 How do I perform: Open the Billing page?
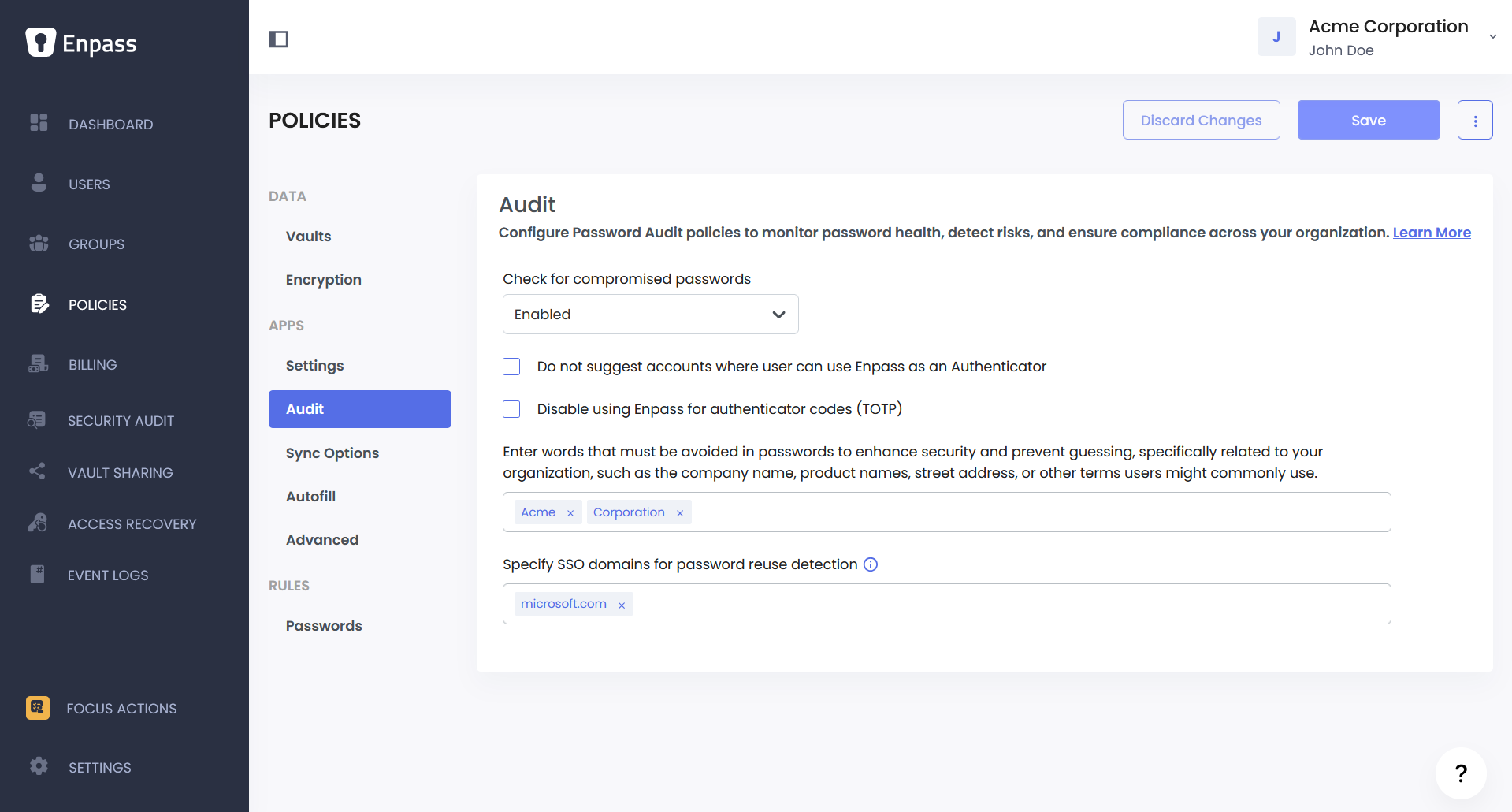[x=92, y=365]
